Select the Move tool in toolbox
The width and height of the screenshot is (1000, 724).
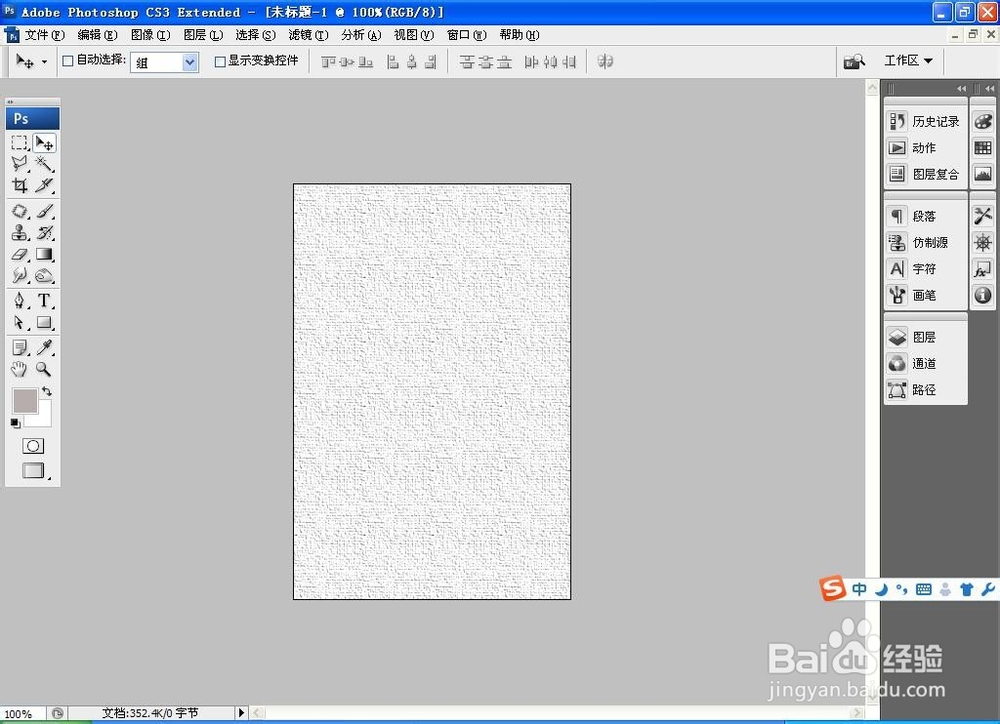44,143
